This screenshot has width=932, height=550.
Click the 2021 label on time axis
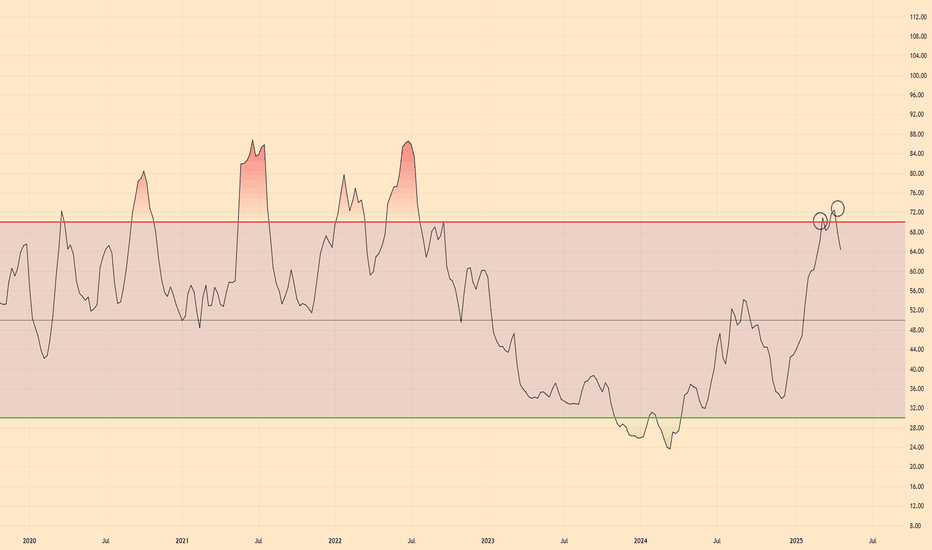coord(182,541)
